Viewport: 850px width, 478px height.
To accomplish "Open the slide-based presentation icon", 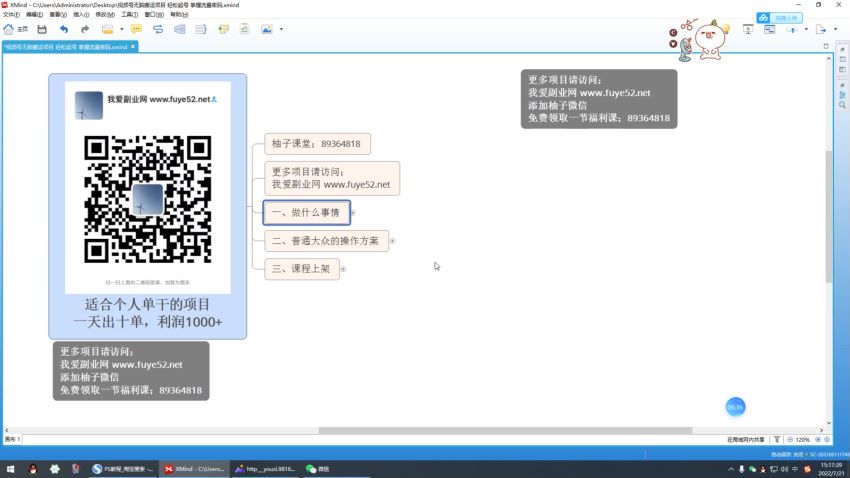I will (x=769, y=30).
